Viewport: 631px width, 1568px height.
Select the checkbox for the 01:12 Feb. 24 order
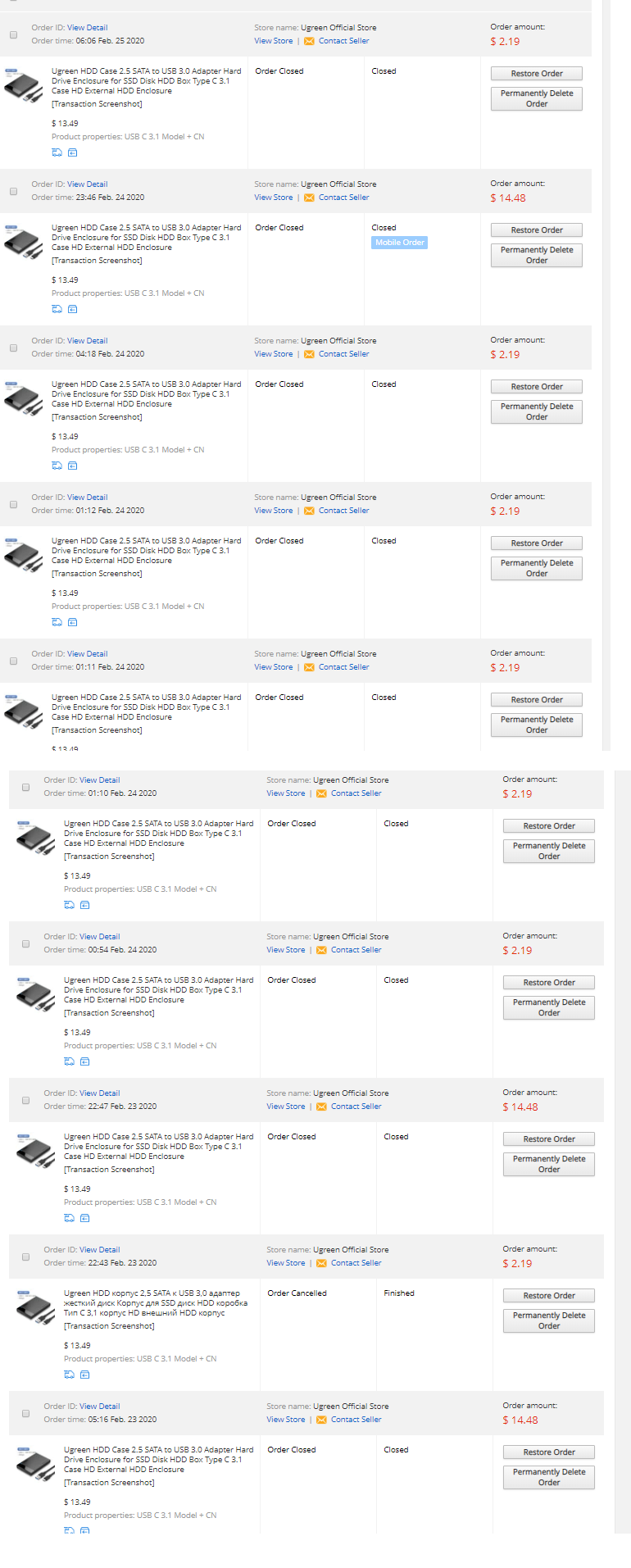coord(13,504)
